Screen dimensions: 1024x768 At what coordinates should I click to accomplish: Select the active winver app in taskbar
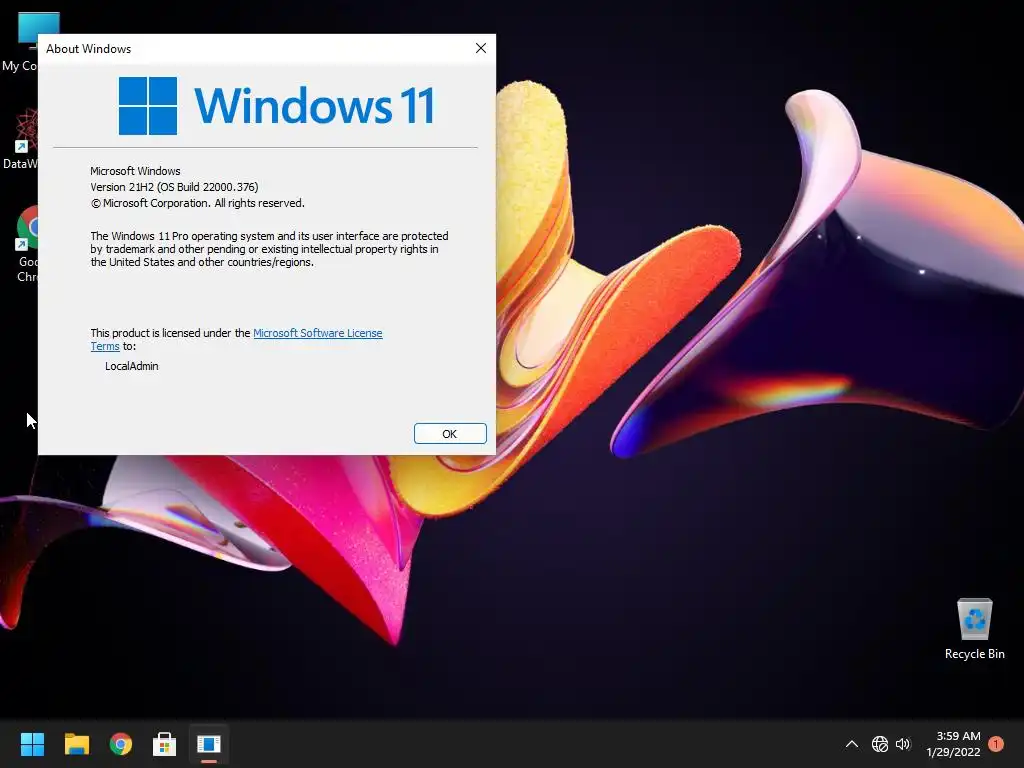tap(209, 744)
